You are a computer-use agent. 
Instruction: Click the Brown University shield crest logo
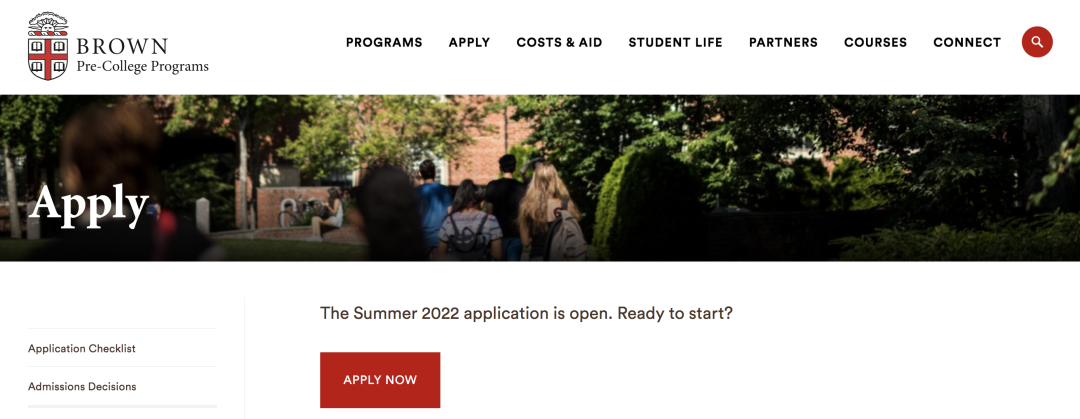(x=47, y=47)
